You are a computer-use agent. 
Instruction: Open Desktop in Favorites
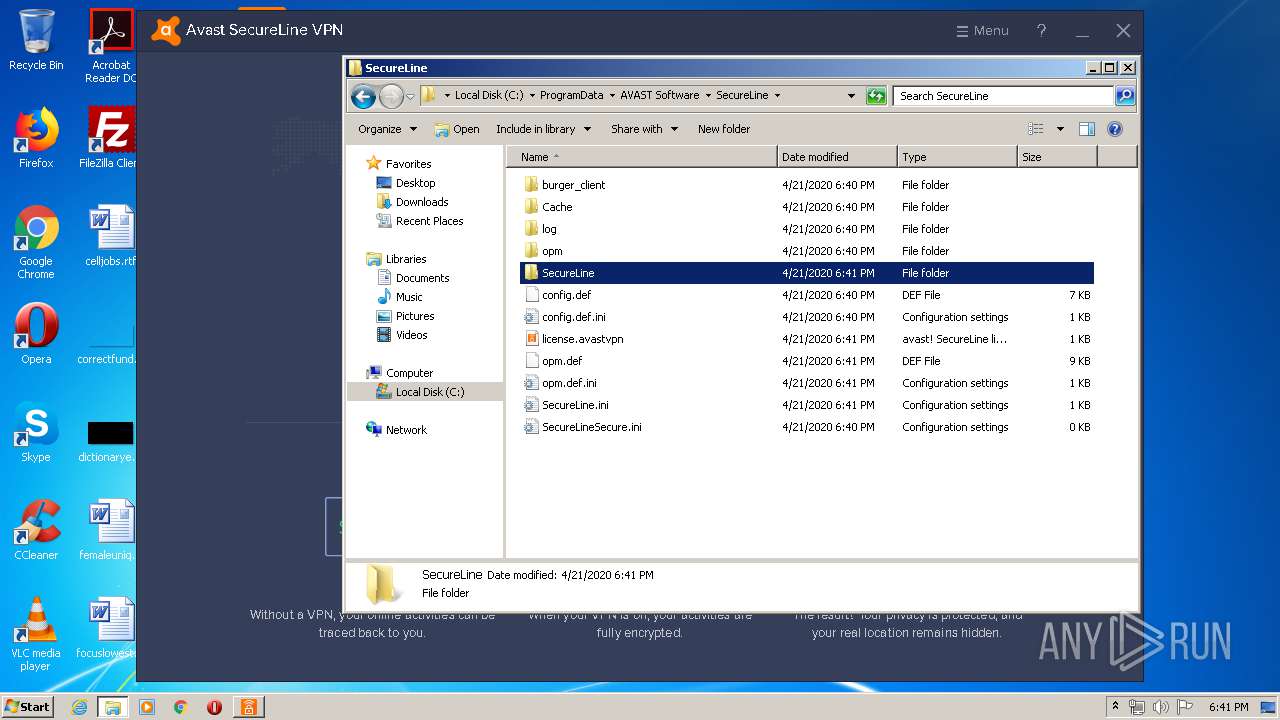415,183
